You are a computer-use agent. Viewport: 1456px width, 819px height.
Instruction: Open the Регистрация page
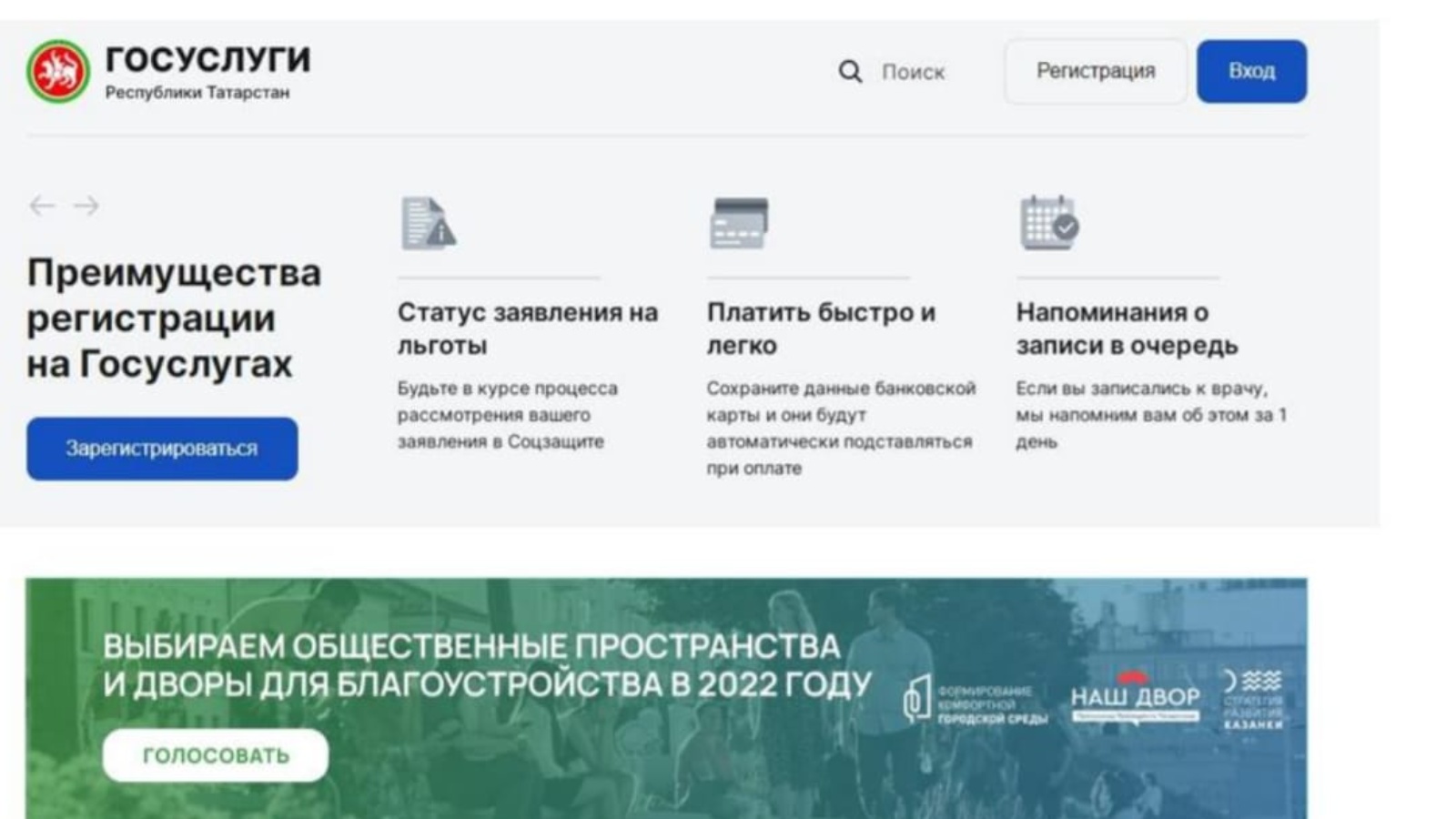(x=1095, y=71)
